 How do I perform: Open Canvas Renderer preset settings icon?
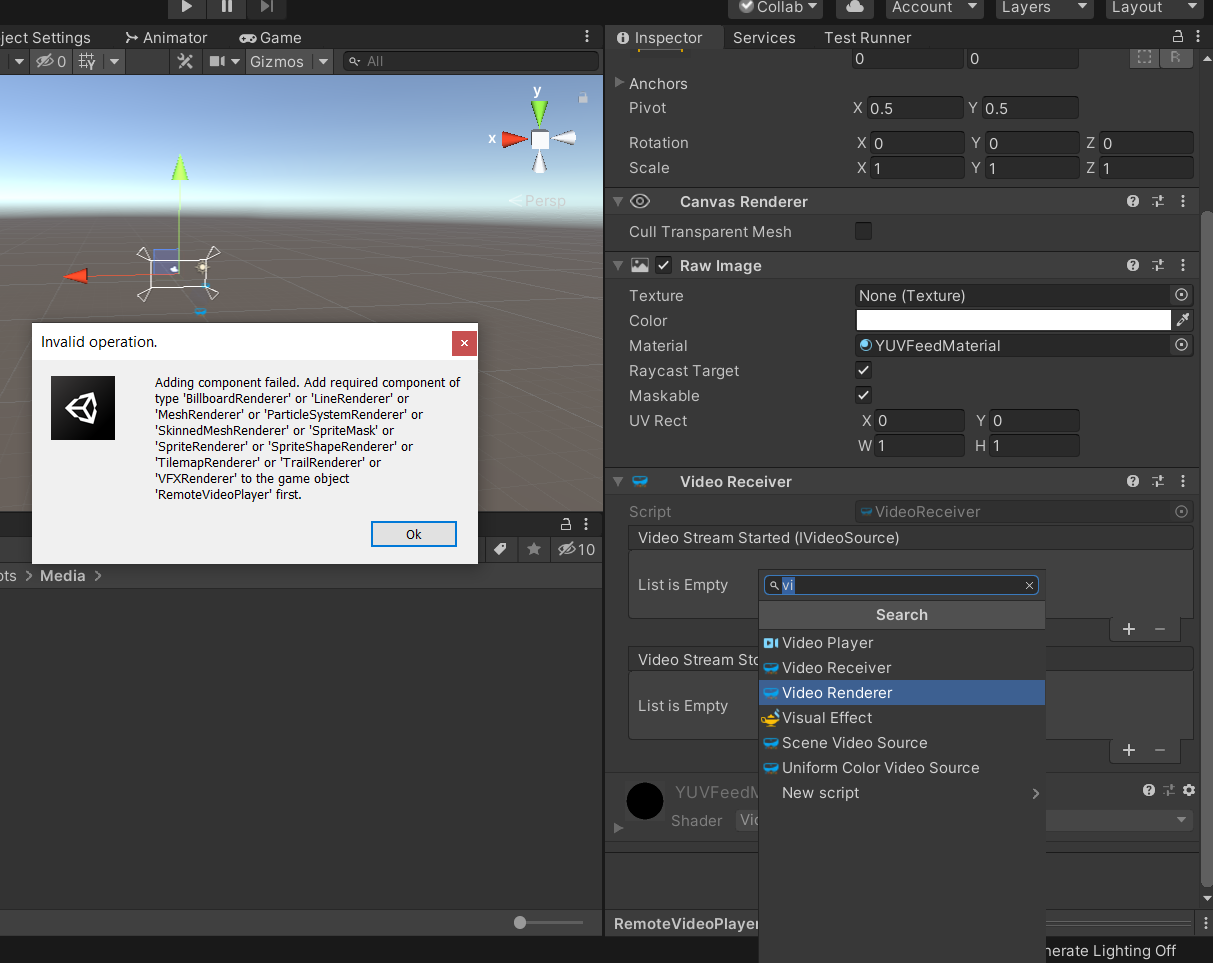coord(1158,201)
